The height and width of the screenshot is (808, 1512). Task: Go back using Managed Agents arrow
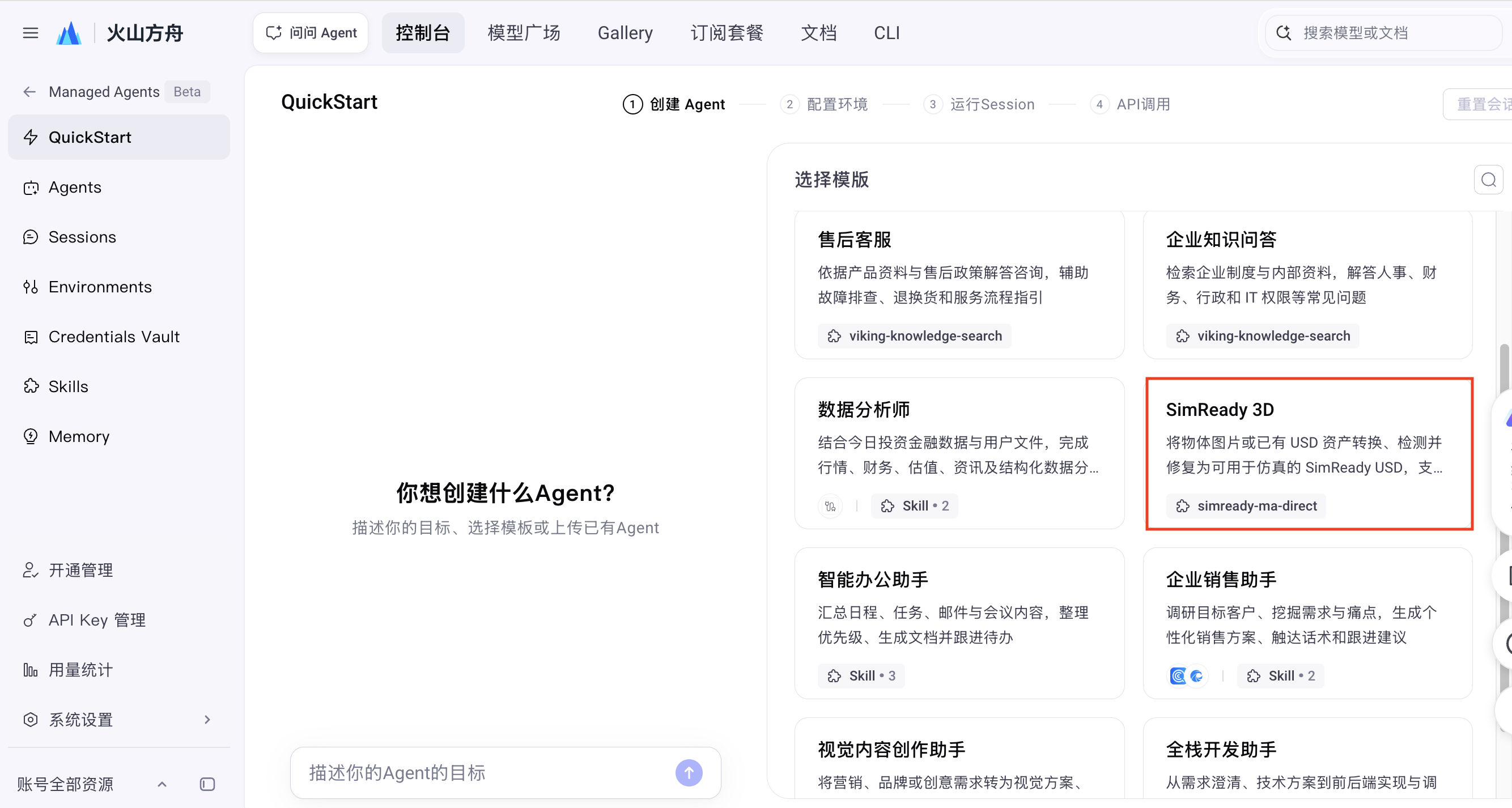(29, 92)
